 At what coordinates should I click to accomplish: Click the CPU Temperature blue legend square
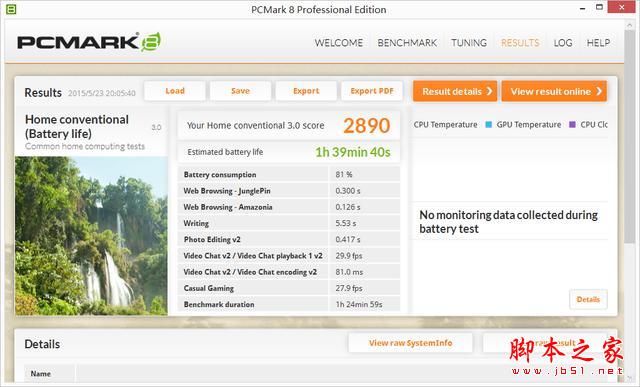489,125
